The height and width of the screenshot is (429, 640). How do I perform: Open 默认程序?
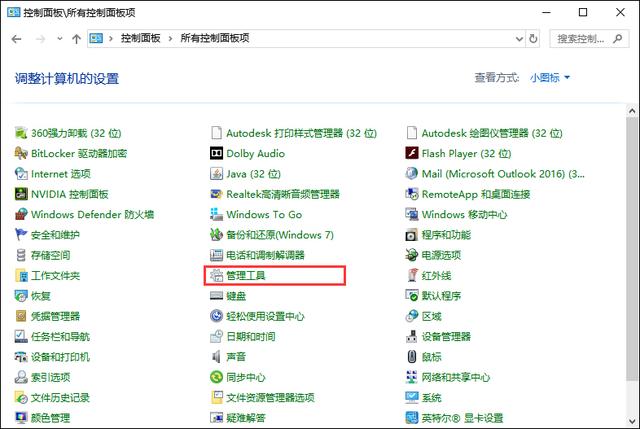(x=441, y=296)
